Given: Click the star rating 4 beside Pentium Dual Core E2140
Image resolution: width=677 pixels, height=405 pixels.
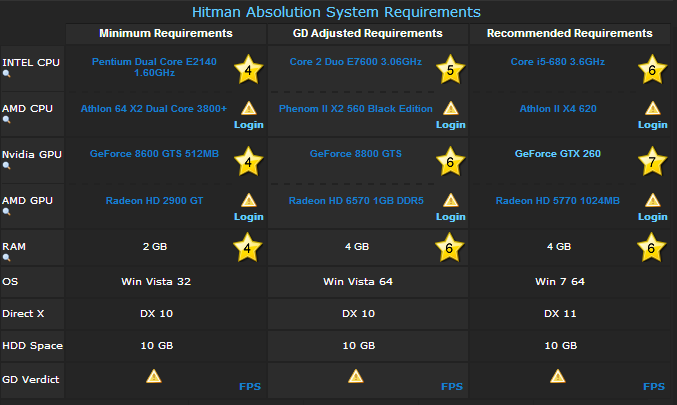Looking at the screenshot, I should click(x=248, y=69).
